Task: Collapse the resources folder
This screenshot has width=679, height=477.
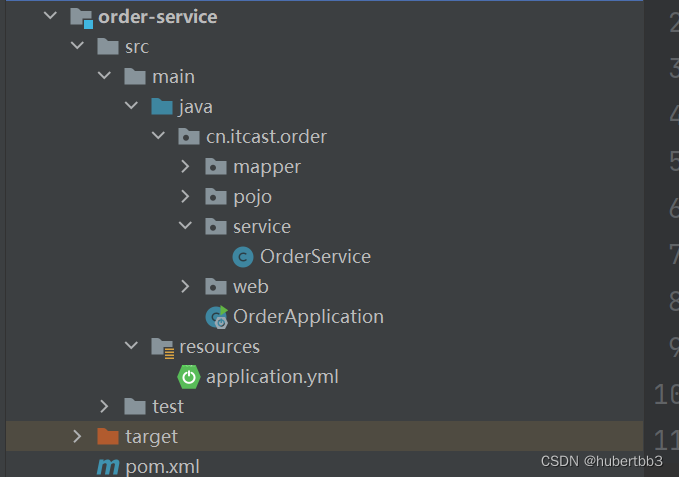Action: pyautogui.click(x=131, y=345)
